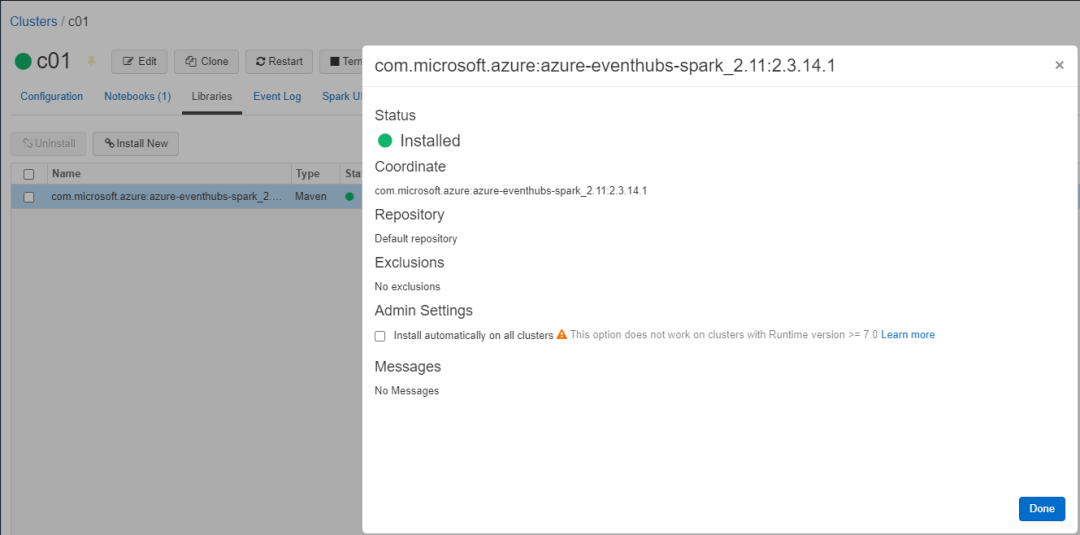Click the Done button in dialog
Image resolution: width=1080 pixels, height=535 pixels.
pos(1041,509)
